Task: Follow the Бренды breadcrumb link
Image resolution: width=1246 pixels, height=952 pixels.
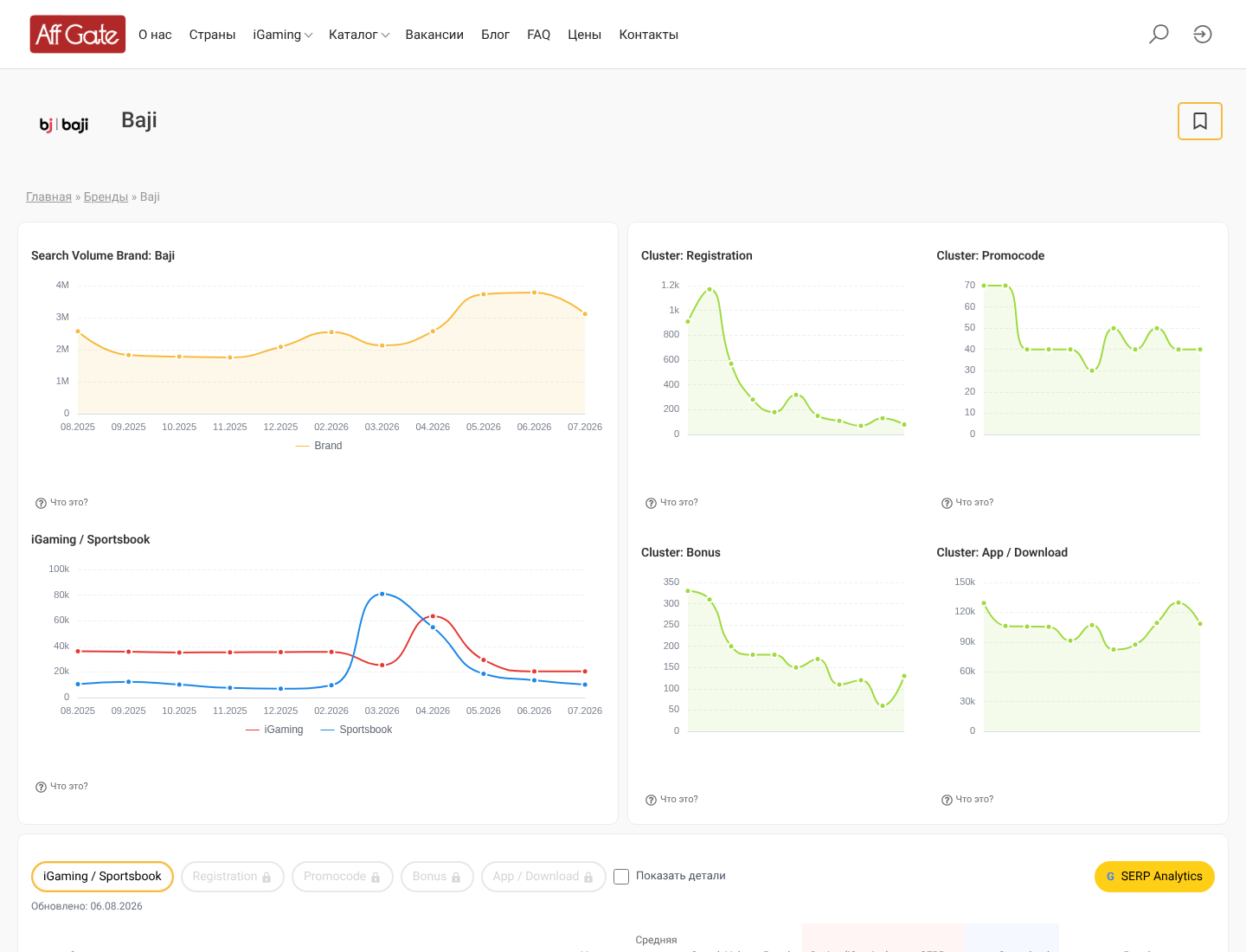Action: [106, 197]
